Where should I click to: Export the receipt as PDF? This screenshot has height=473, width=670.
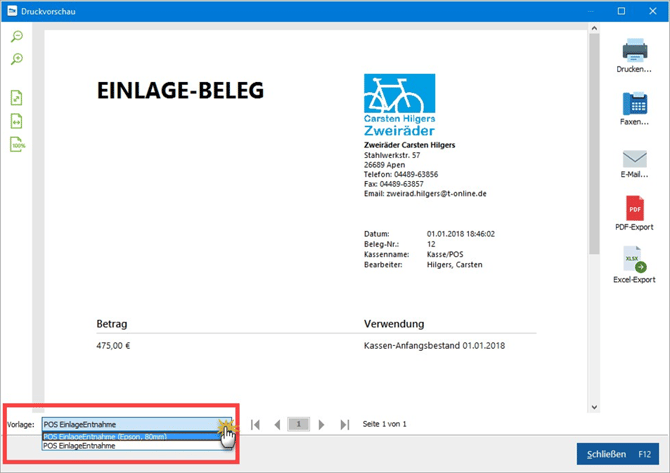point(634,208)
